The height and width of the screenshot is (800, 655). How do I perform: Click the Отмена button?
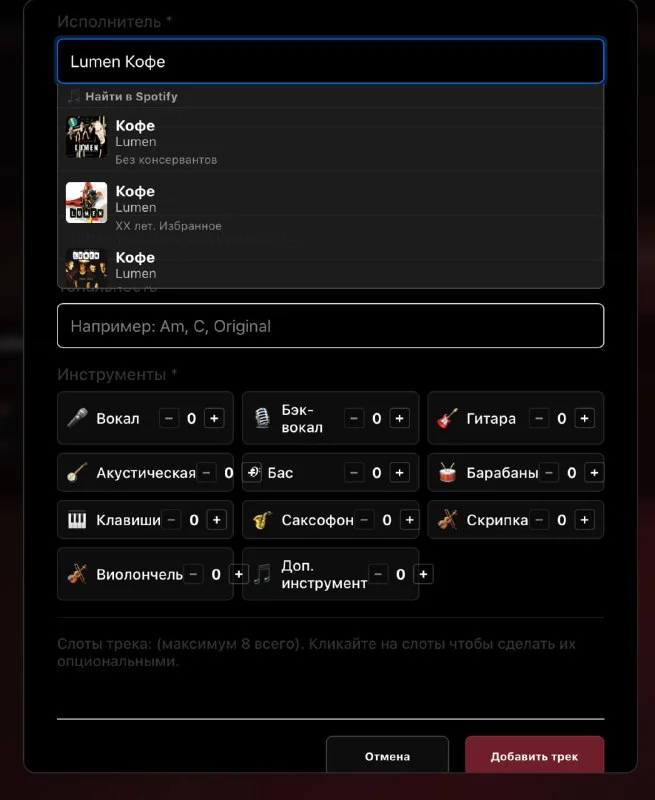(387, 756)
